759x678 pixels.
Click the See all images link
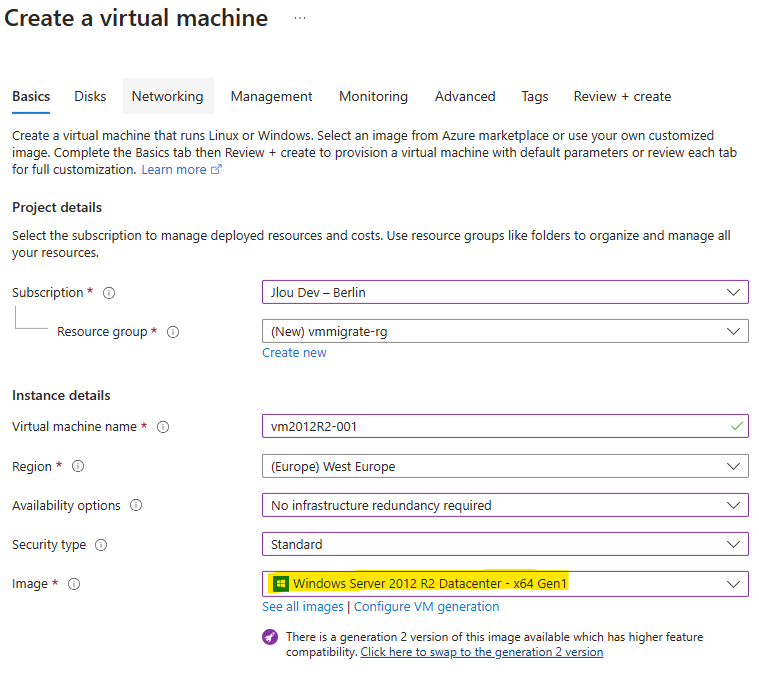pos(303,607)
